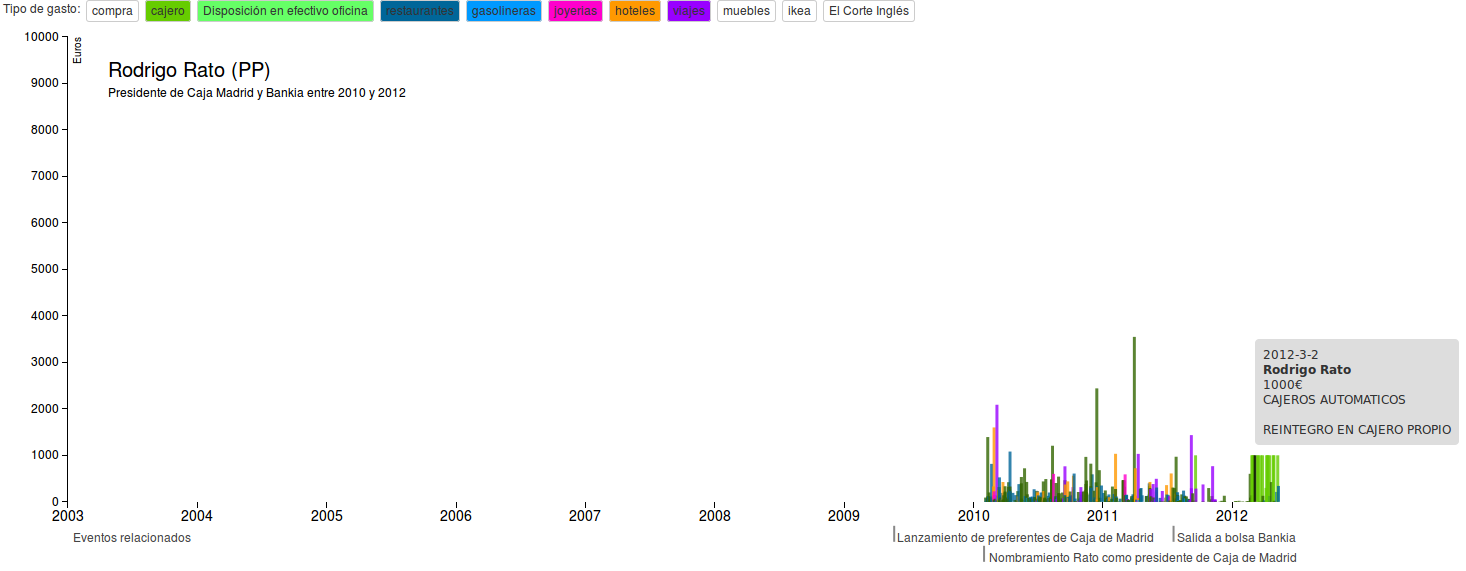The height and width of the screenshot is (571, 1466).
Task: Click the grey tooltip showing 1000€ withdrawal
Action: (1356, 392)
